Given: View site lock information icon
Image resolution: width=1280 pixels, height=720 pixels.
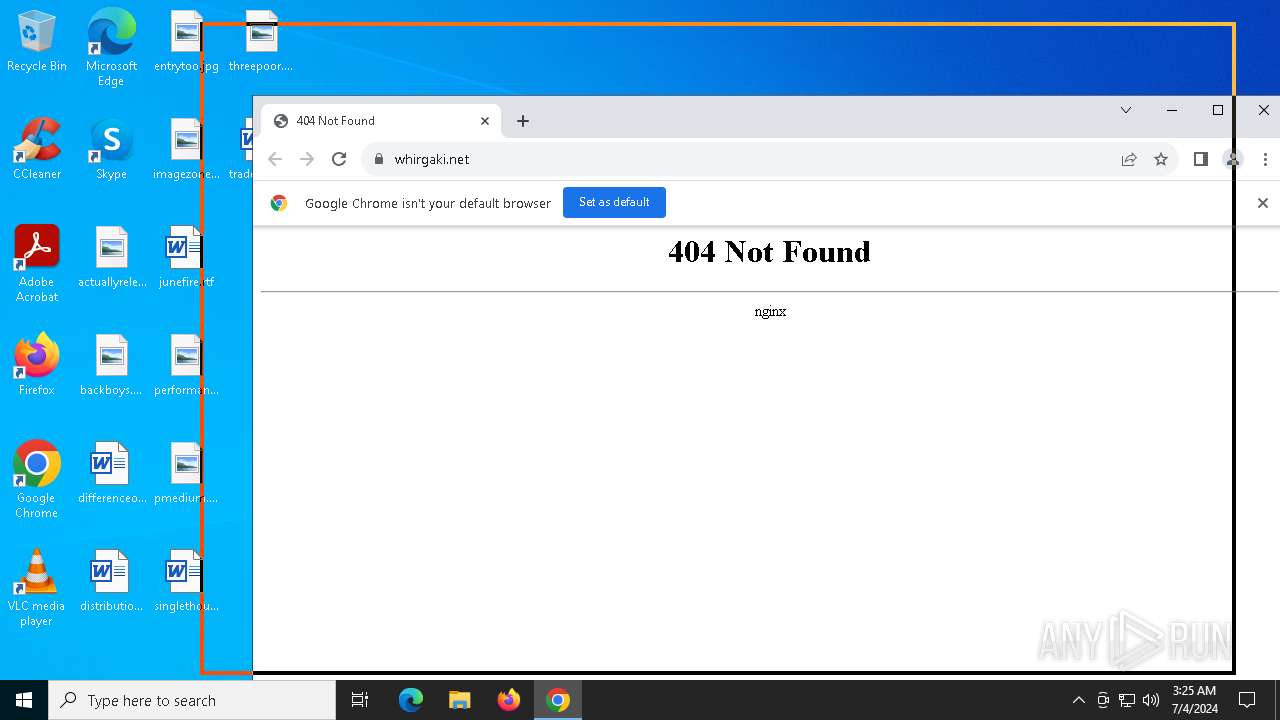Looking at the screenshot, I should pyautogui.click(x=378, y=159).
